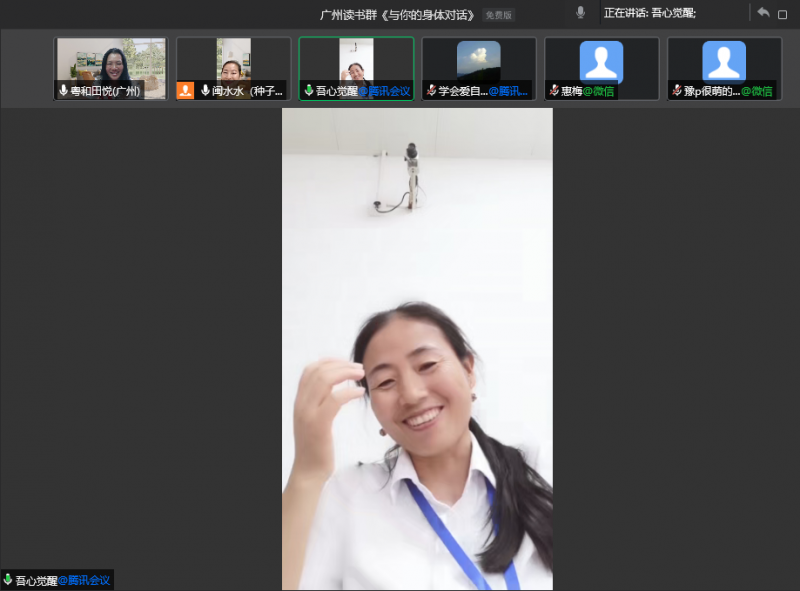This screenshot has width=800, height=591.
Task: Select the 学会爱自 cloud avatar thumbnail
Action: pyautogui.click(x=479, y=60)
